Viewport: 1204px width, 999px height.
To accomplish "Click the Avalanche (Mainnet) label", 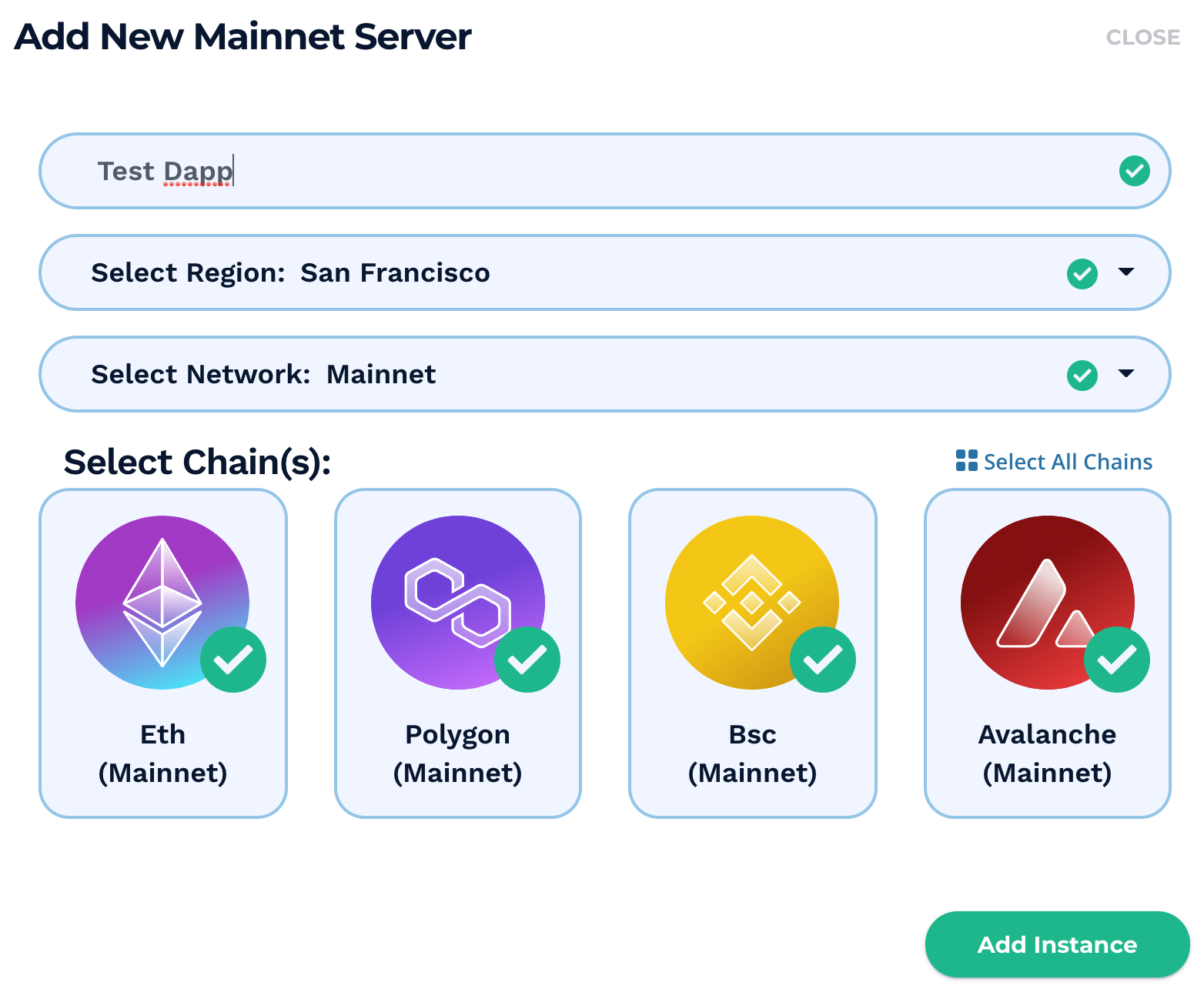I will click(x=1047, y=753).
